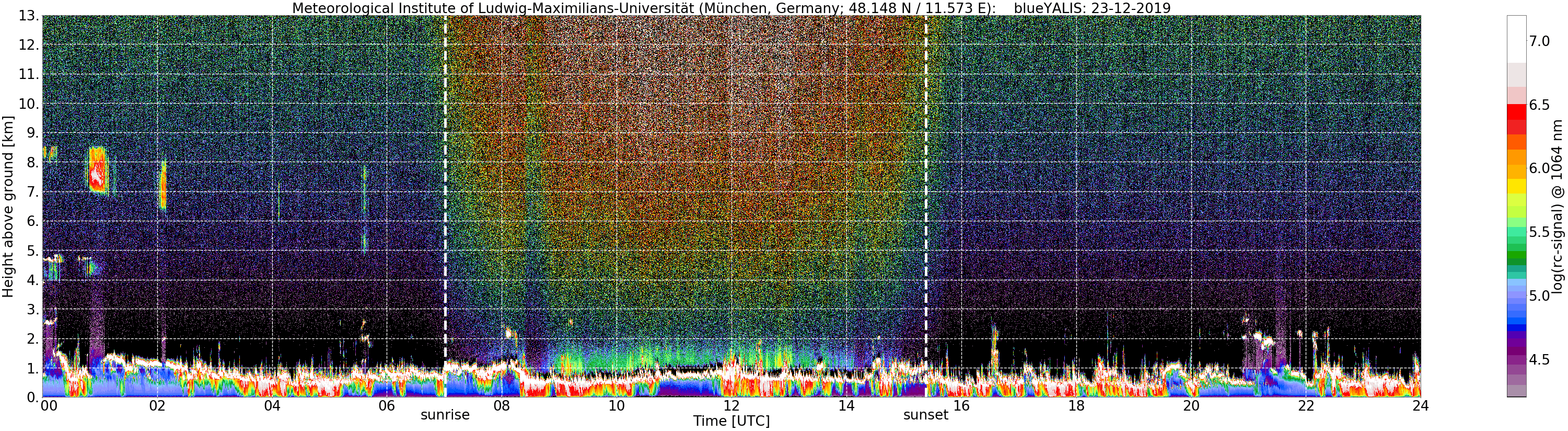Click the colorbar tick label "4.5"
The image size is (1568, 431).
pos(1539,360)
